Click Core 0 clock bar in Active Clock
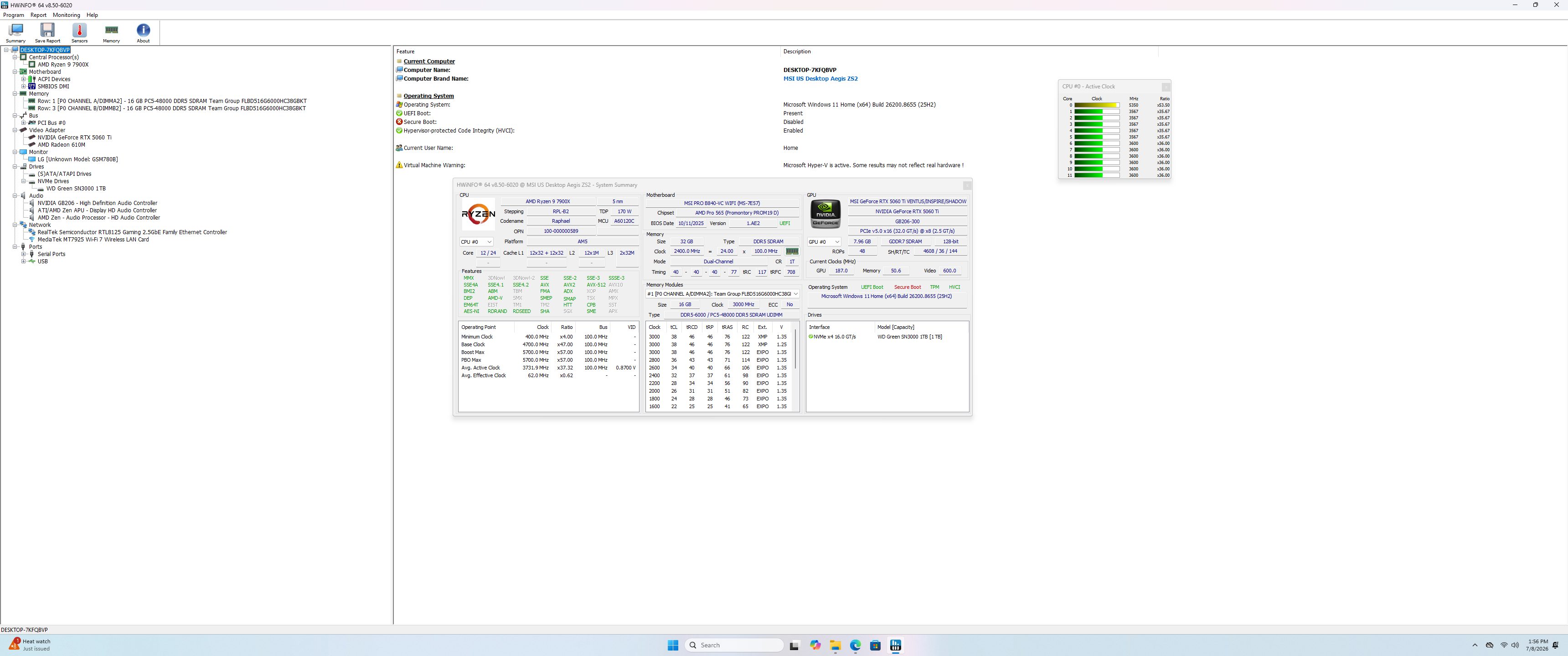This screenshot has width=1568, height=656. coord(1096,105)
